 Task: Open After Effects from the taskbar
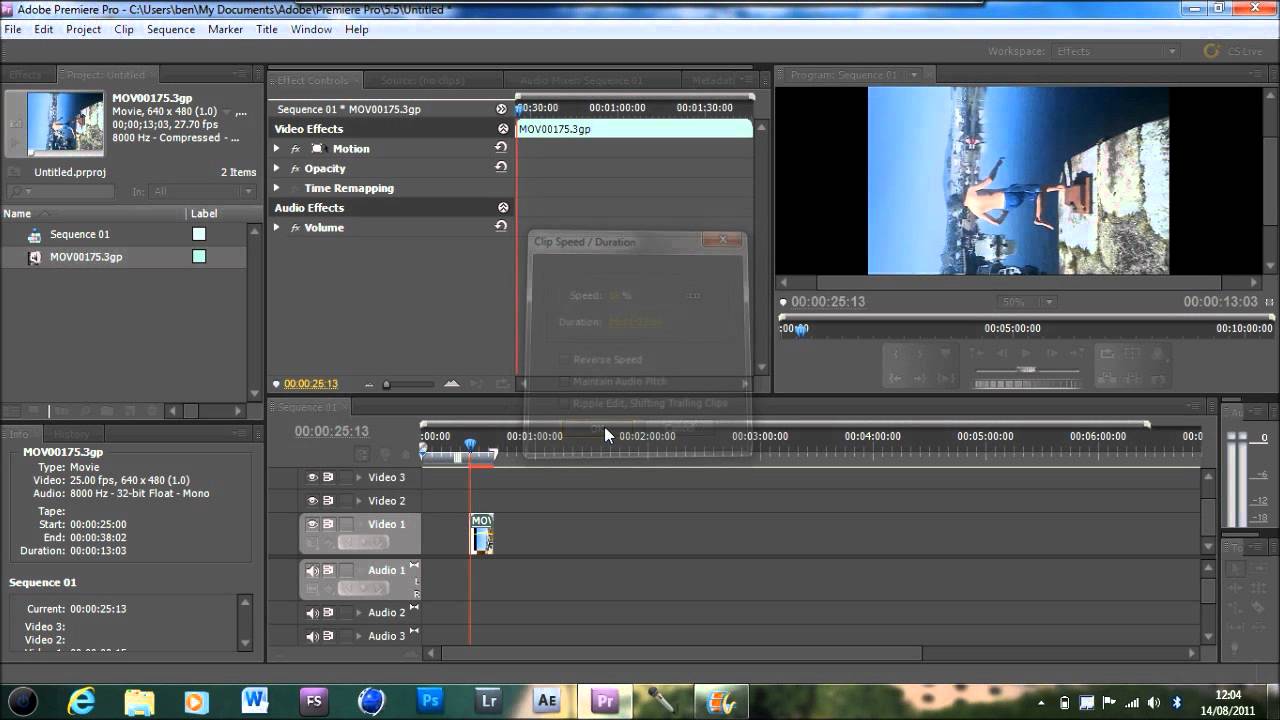(x=547, y=700)
